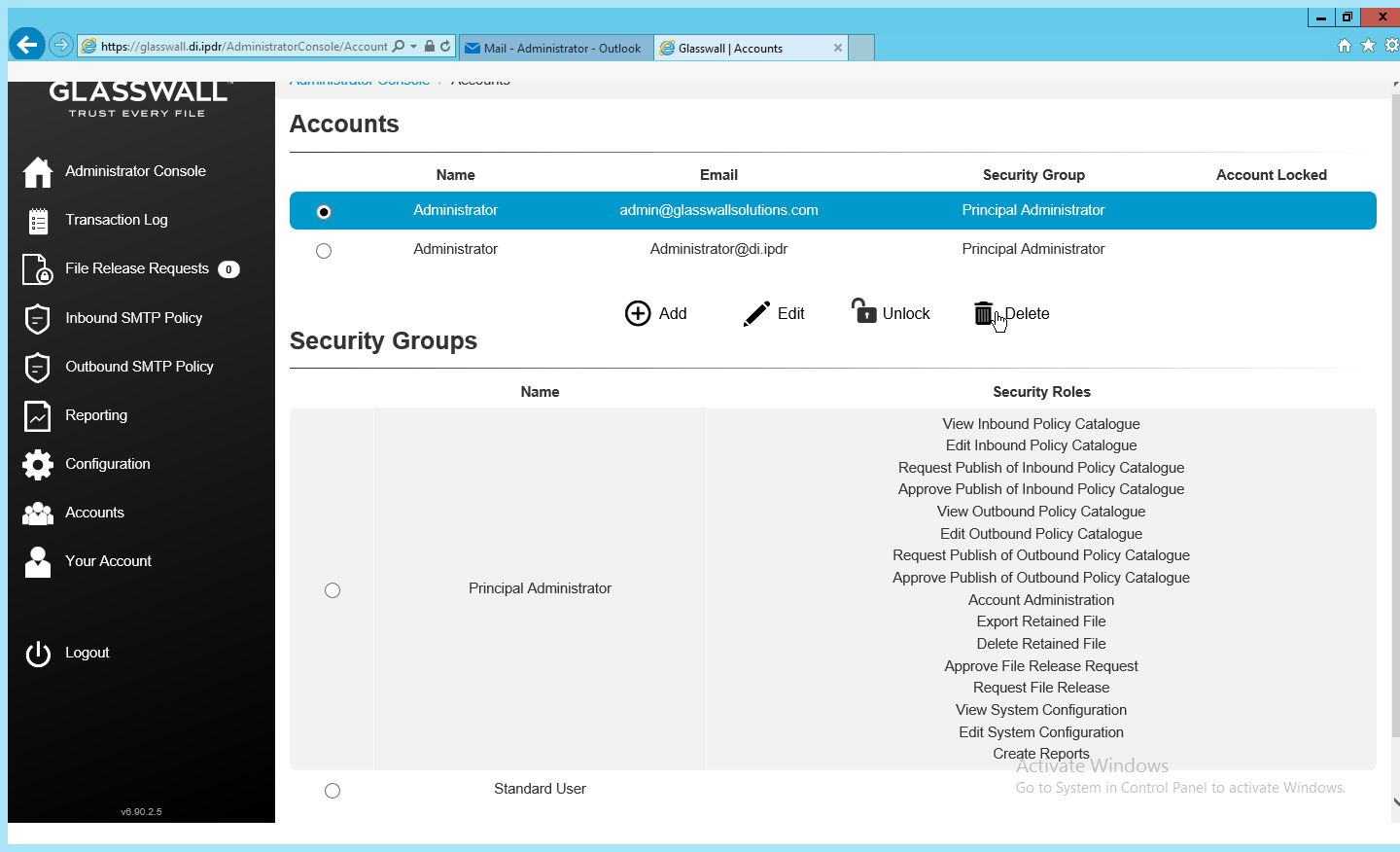1400x852 pixels.
Task: Click the Edit pencil icon
Action: coord(756,313)
